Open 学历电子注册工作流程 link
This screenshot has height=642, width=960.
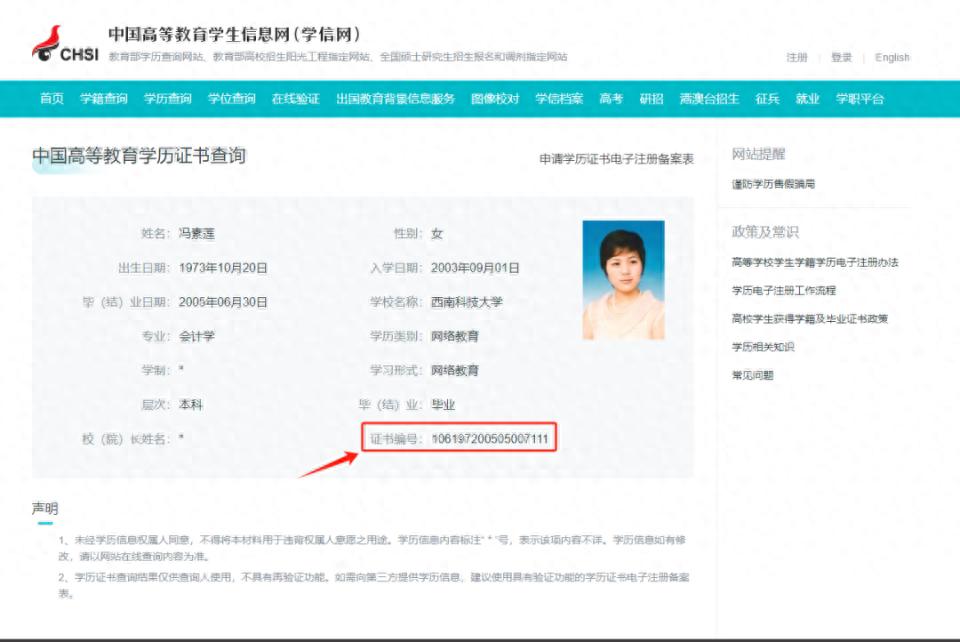coord(783,290)
